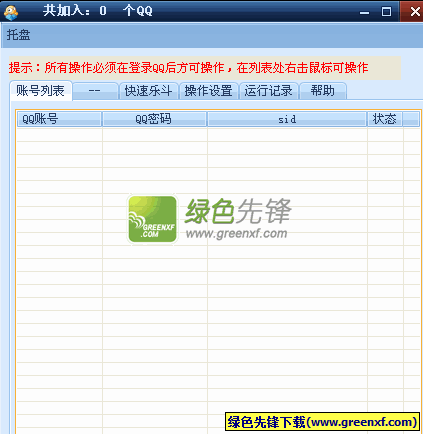Sort by the QQ账号 column header
The width and height of the screenshot is (423, 434).
(59, 119)
